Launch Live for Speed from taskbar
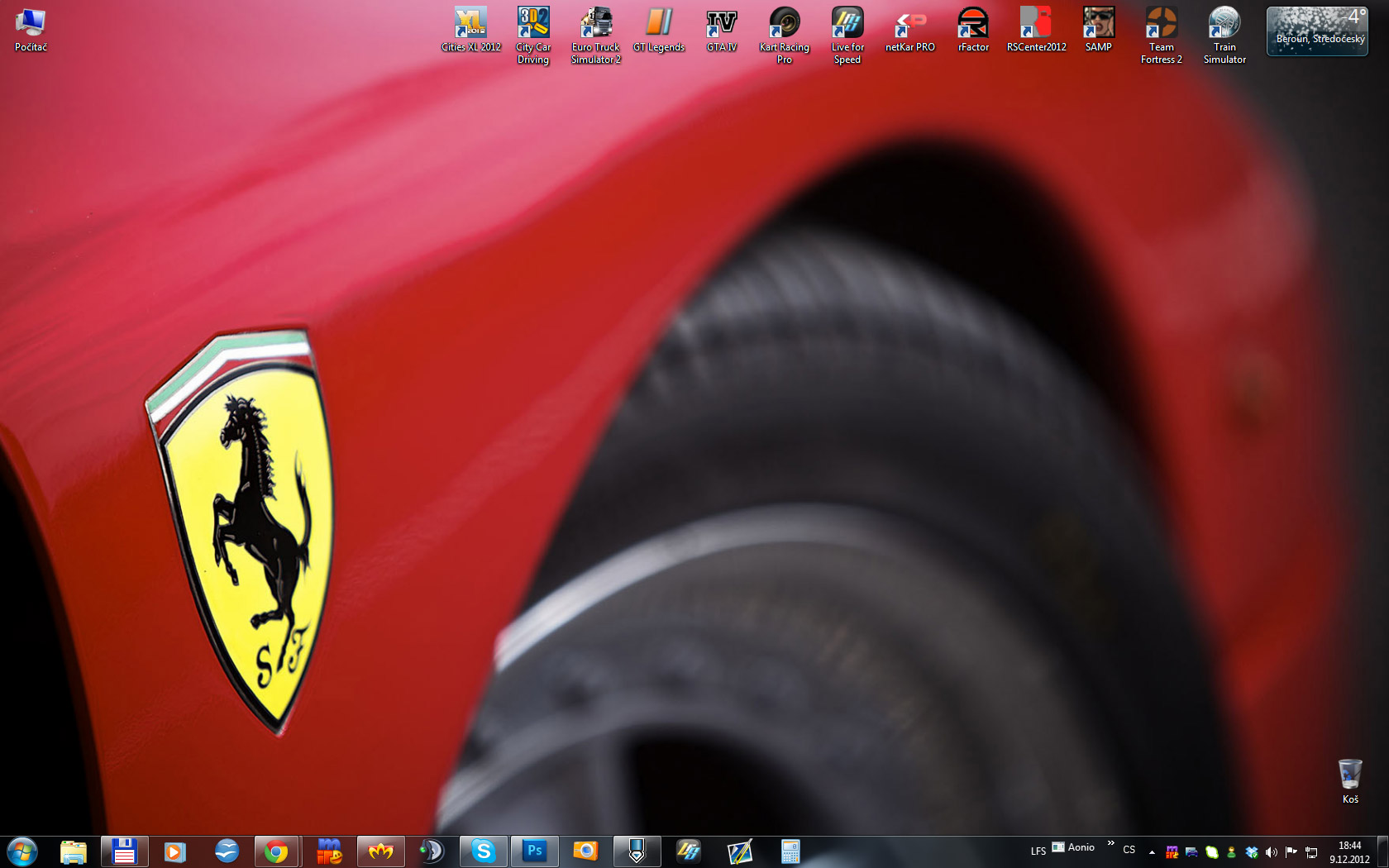 (688, 851)
